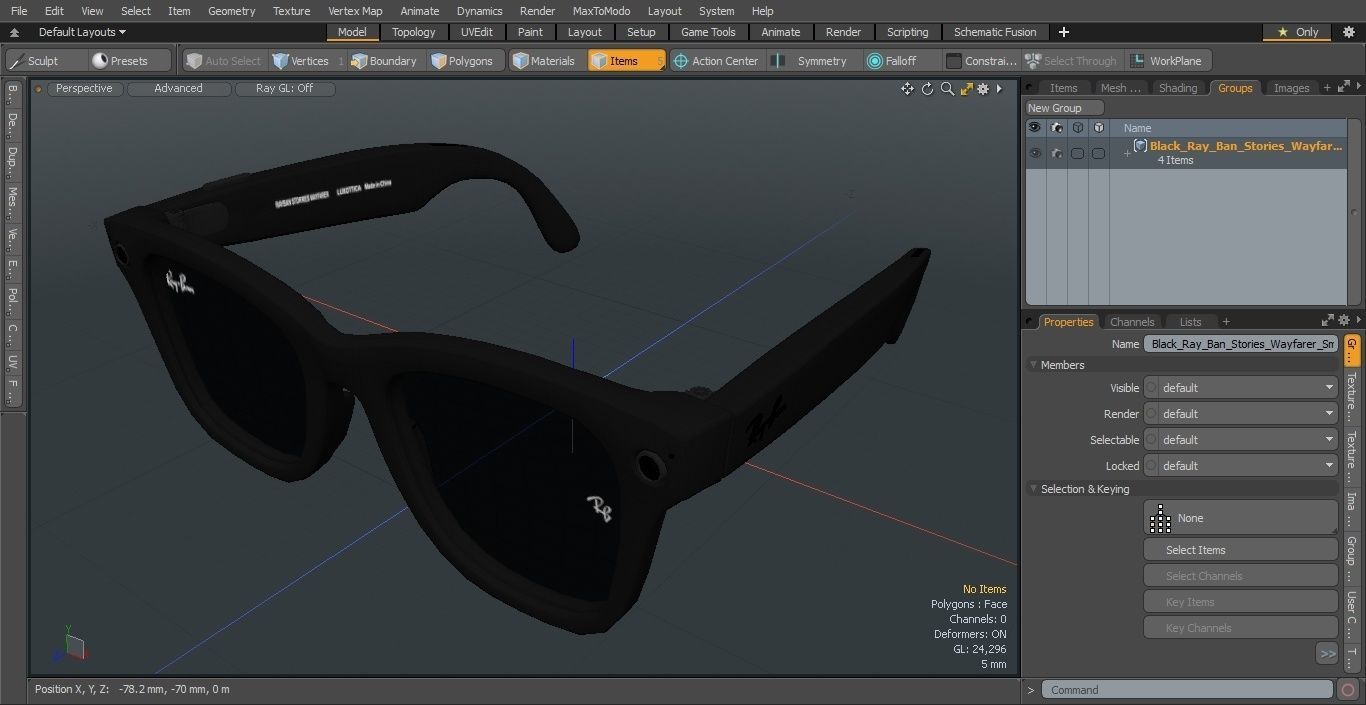Image resolution: width=1366 pixels, height=705 pixels.
Task: Click the viewport pan (move) icon
Action: pos(907,89)
